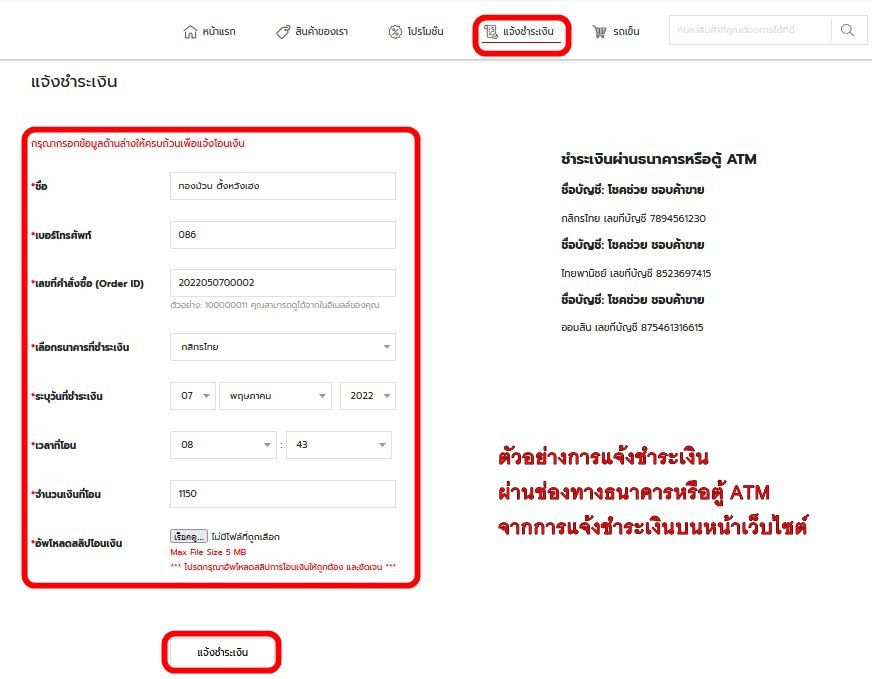The image size is (872, 679).
Task: Click the payment notice icon beside แจ้งชำระเงิน
Action: 491,32
